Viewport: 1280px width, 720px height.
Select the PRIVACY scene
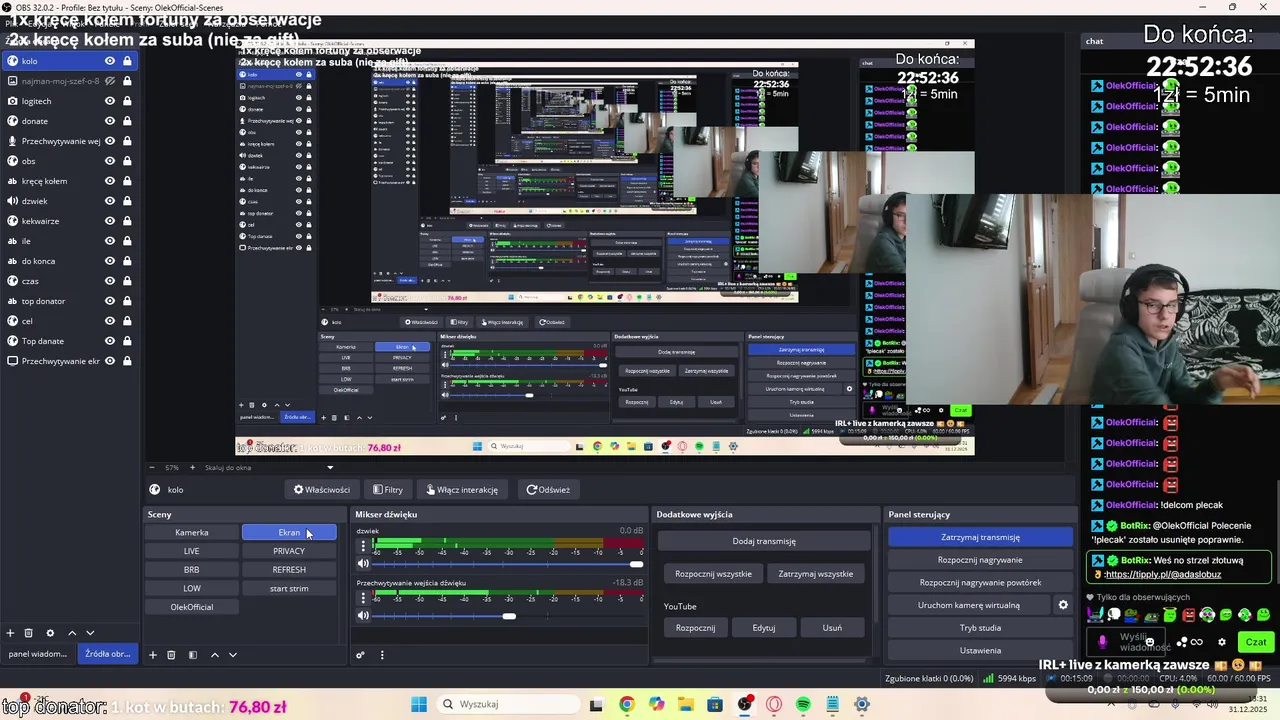[289, 551]
